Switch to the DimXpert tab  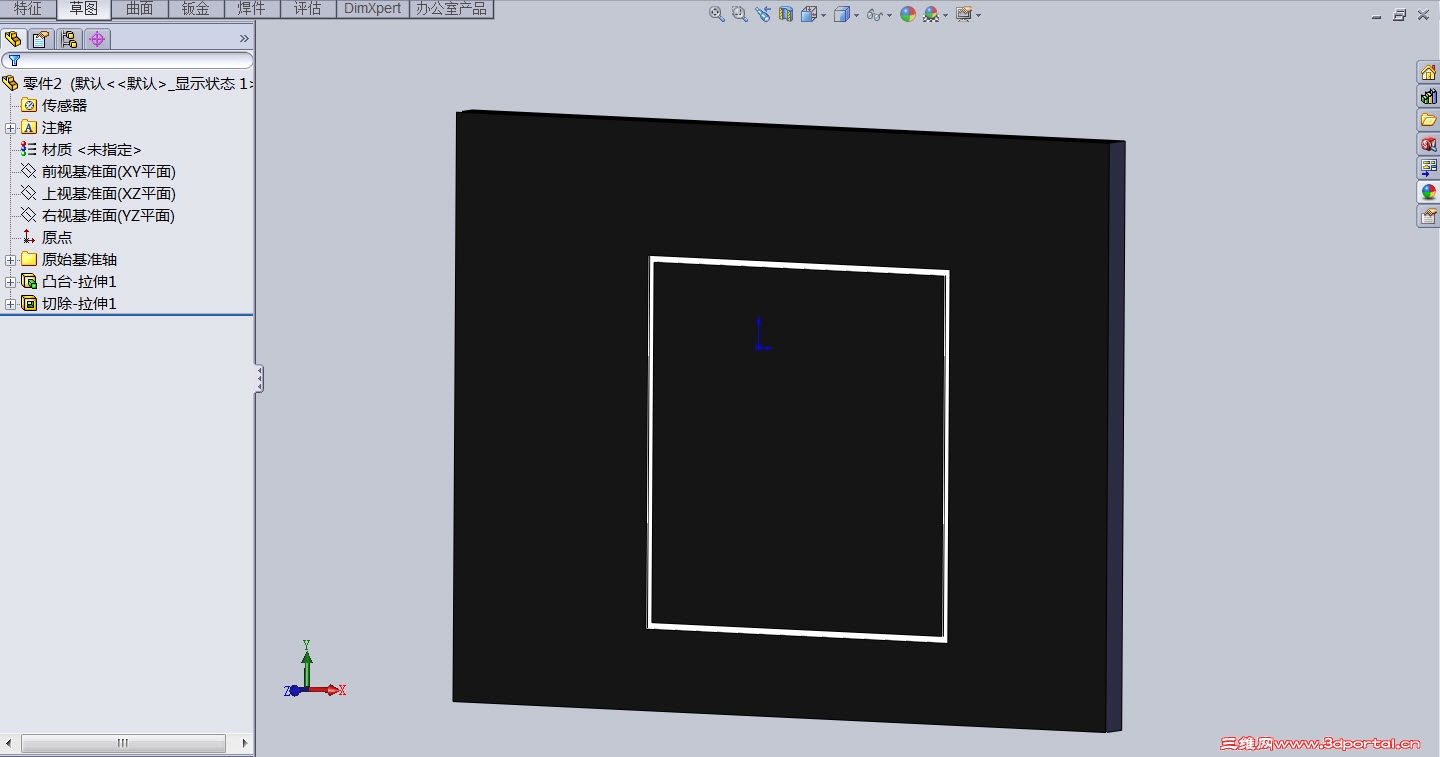pos(373,9)
